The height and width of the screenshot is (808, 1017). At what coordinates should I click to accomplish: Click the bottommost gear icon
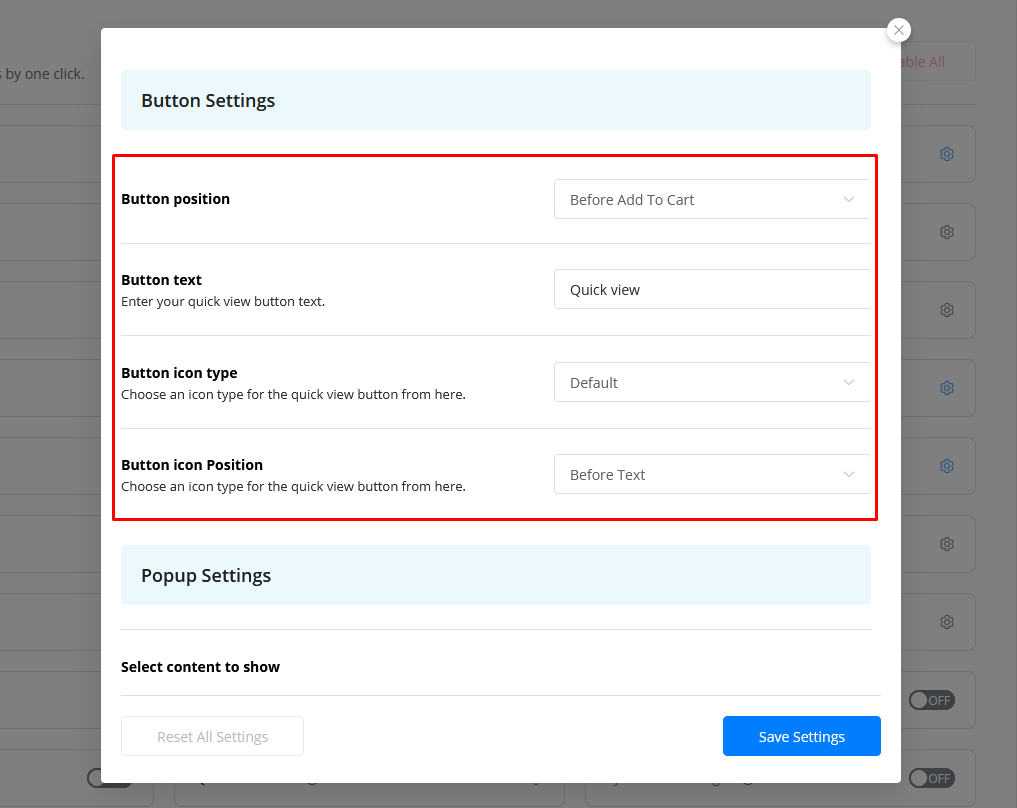pos(946,622)
